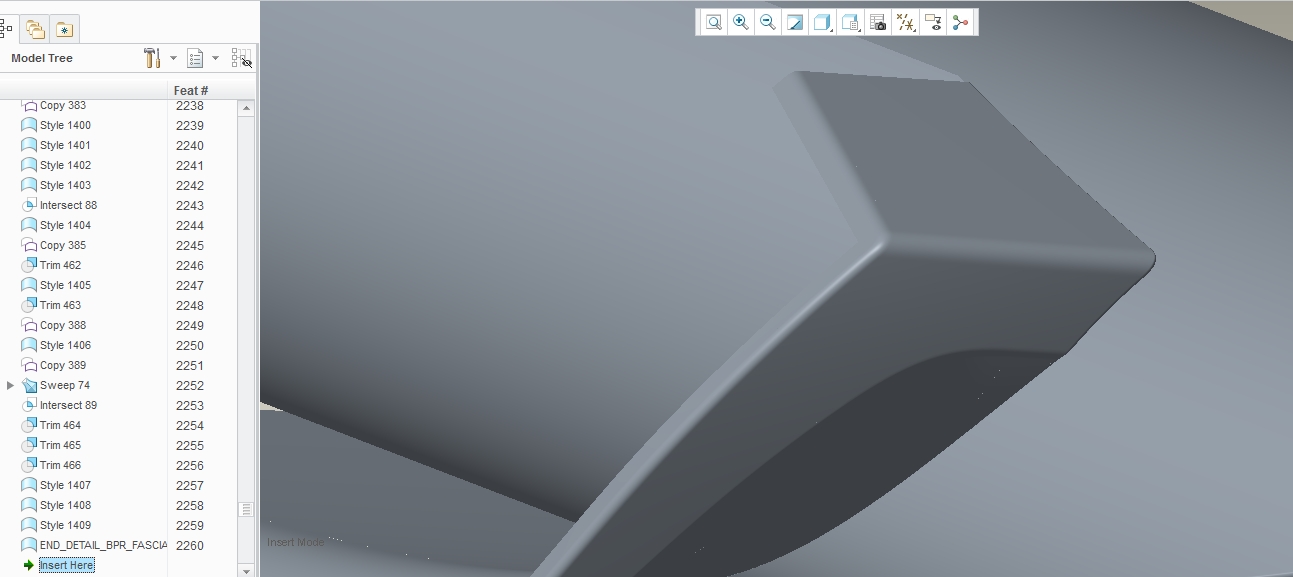Click the model tree scroll-up arrow

[x=246, y=108]
